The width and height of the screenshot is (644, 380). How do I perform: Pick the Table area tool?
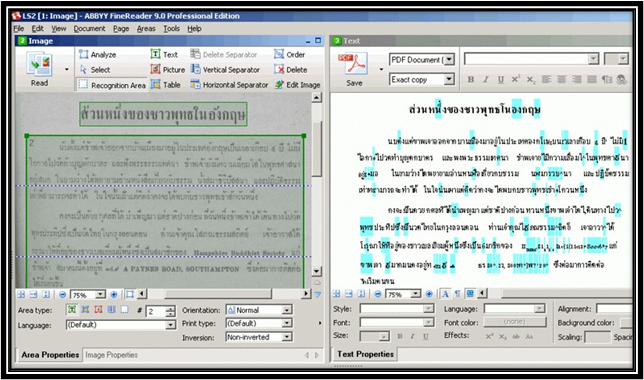166,85
